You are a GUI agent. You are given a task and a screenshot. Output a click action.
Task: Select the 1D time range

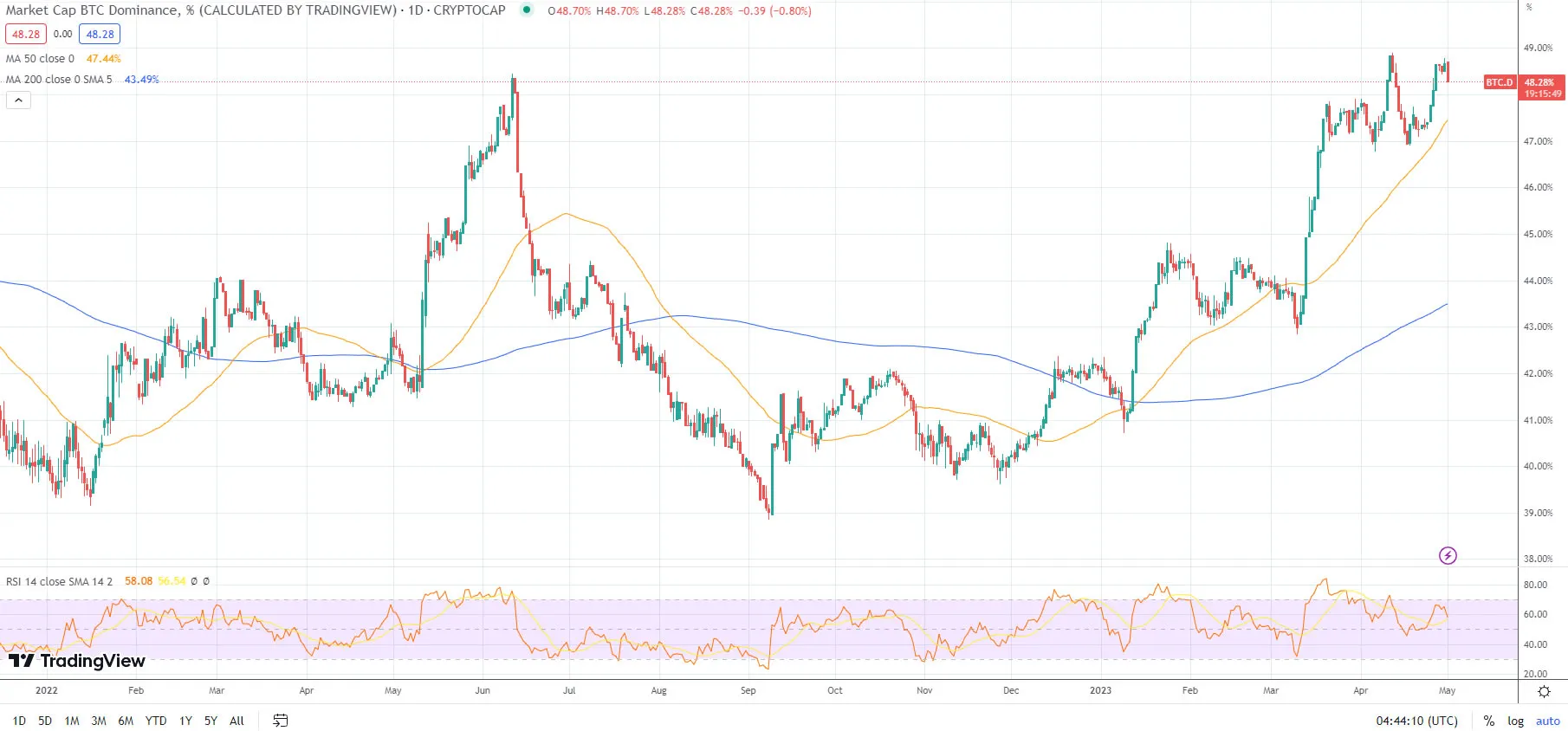19,721
